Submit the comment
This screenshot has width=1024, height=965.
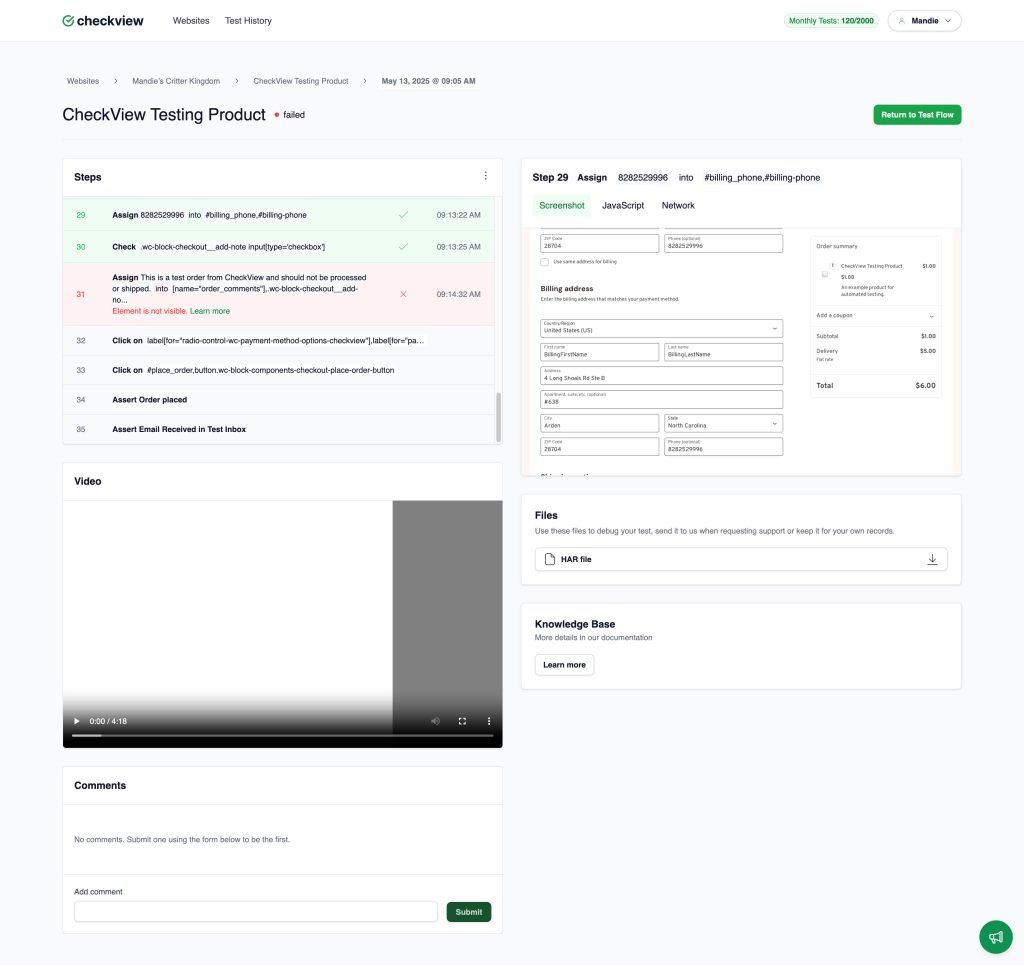[468, 912]
